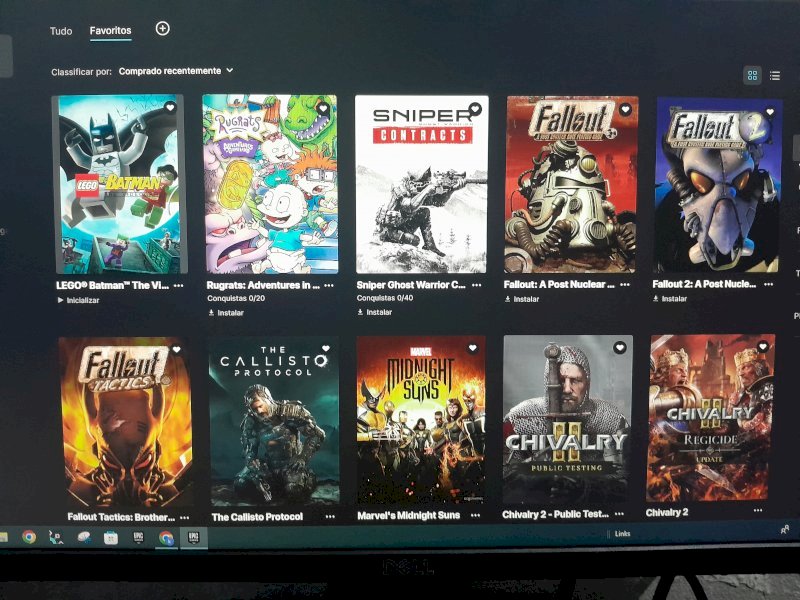The width and height of the screenshot is (800, 600).
Task: Click the 'Classificar por:' label
Action: pos(81,72)
